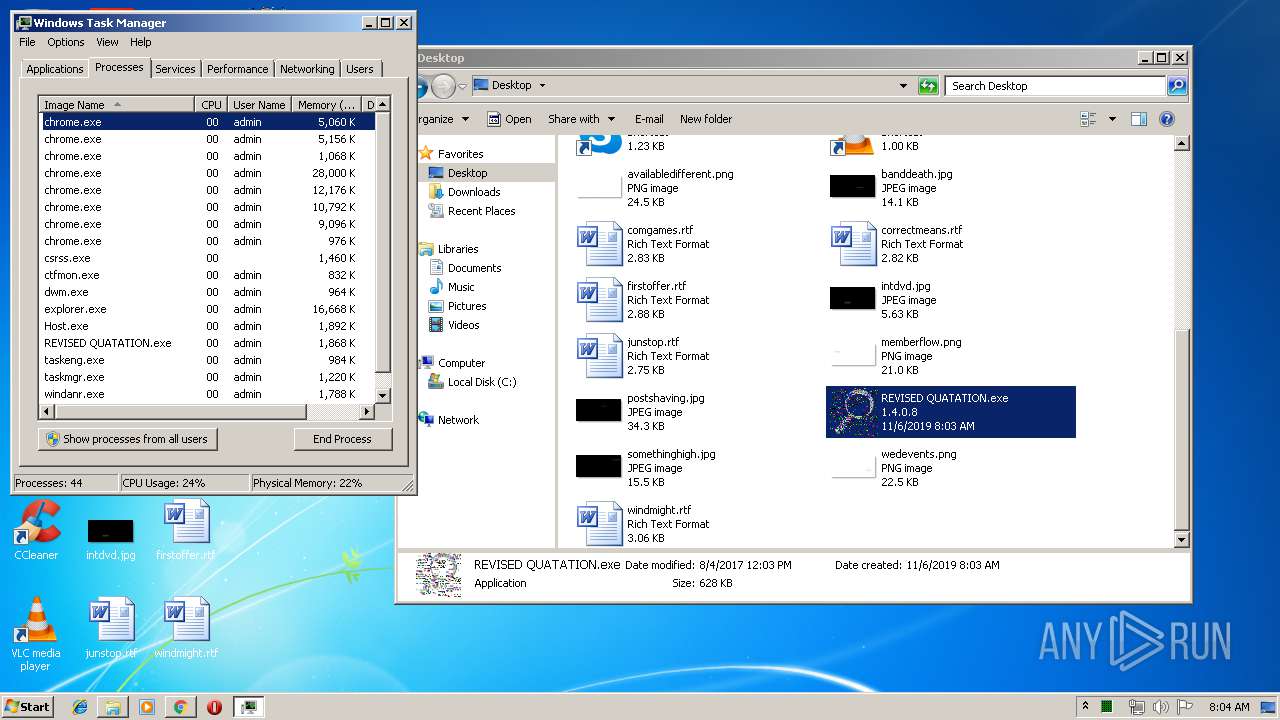This screenshot has height=720, width=1280.
Task: Expand Libraries in navigation pane
Action: click(458, 249)
